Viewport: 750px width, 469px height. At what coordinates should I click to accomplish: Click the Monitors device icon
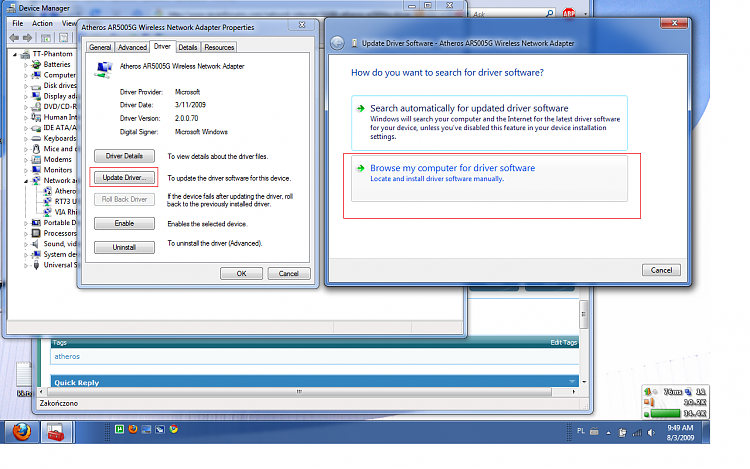(36, 170)
